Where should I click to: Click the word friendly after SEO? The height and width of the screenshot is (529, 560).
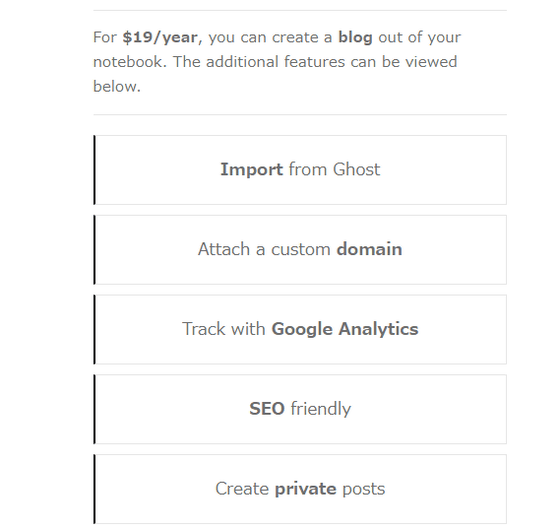point(321,409)
